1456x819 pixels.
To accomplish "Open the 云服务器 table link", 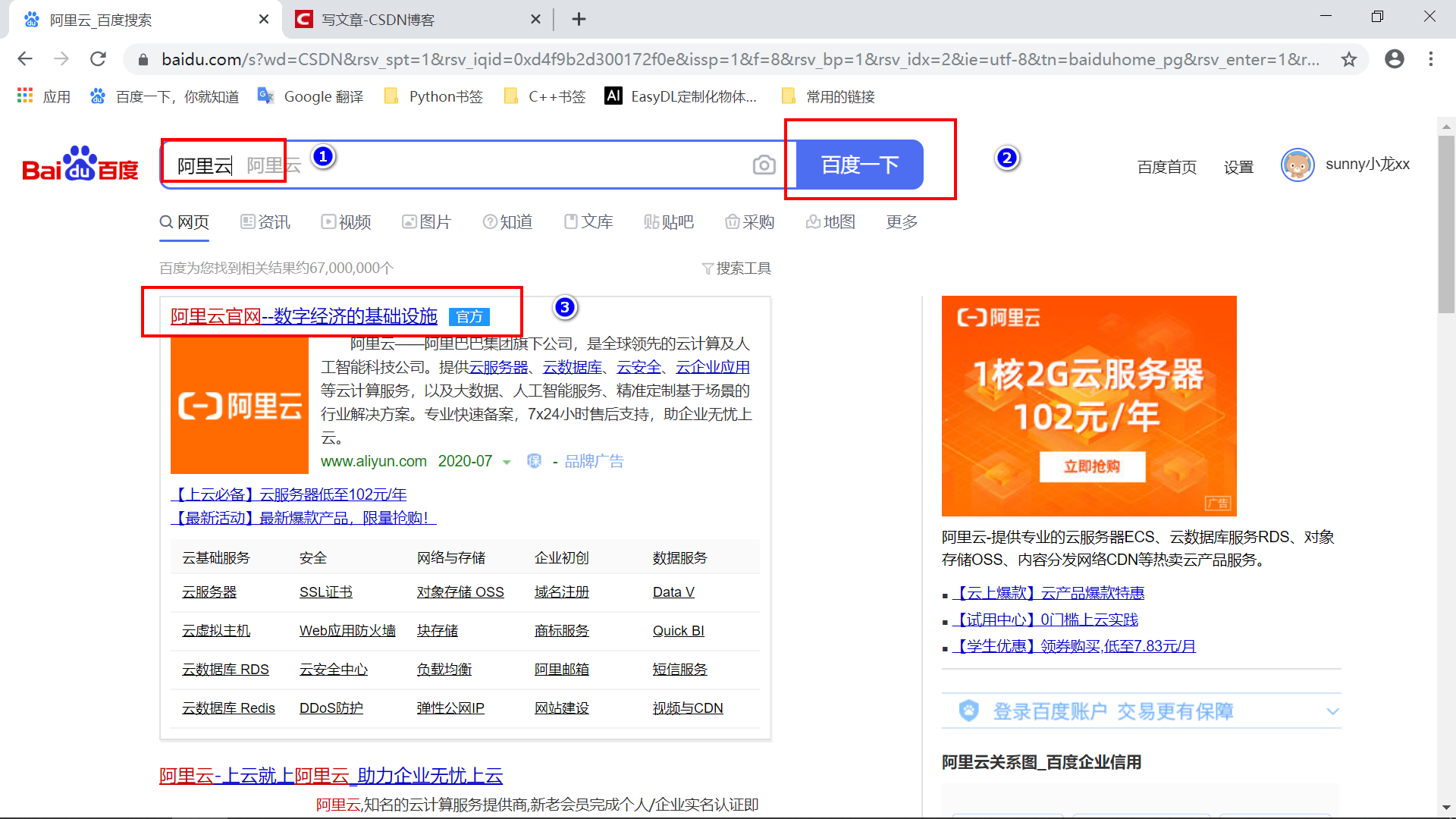I will click(209, 592).
